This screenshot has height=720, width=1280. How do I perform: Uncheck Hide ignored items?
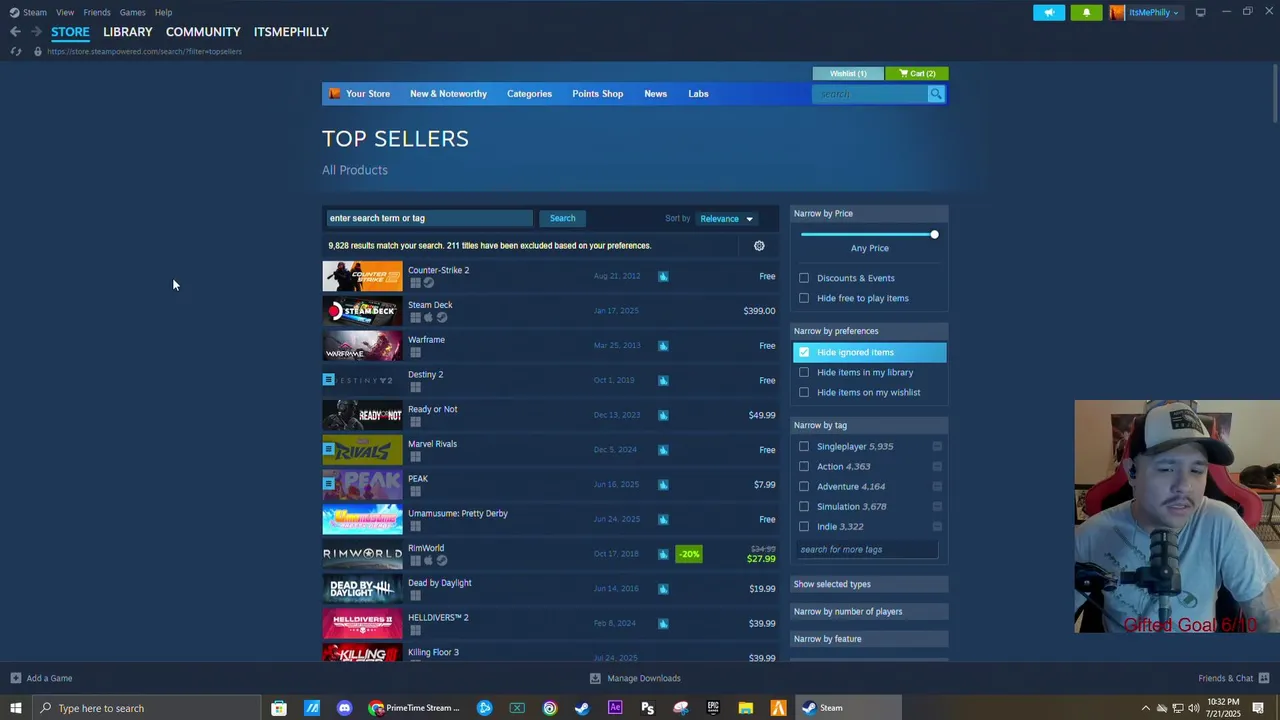click(x=804, y=352)
